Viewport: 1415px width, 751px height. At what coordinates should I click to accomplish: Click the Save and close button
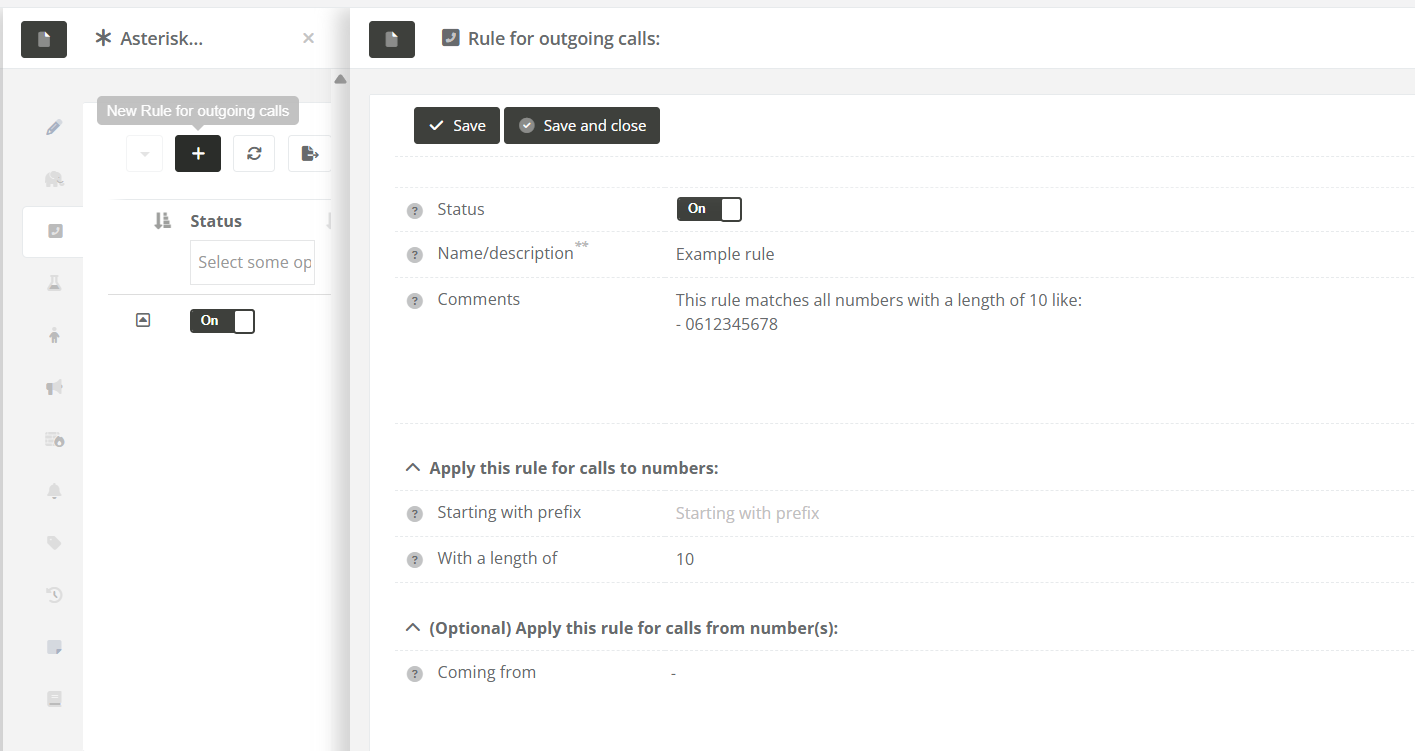pos(582,126)
